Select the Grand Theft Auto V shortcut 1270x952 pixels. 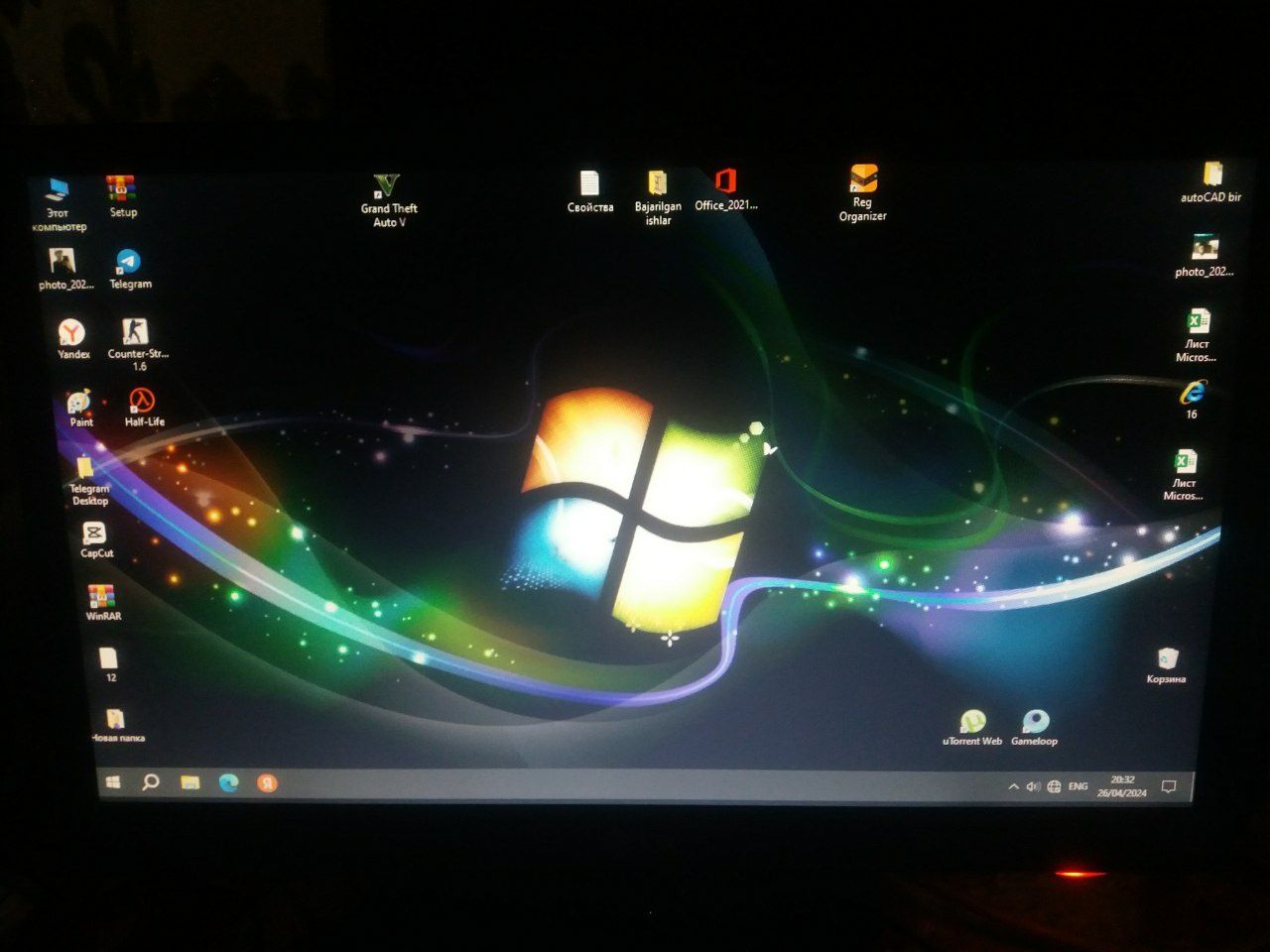[388, 201]
